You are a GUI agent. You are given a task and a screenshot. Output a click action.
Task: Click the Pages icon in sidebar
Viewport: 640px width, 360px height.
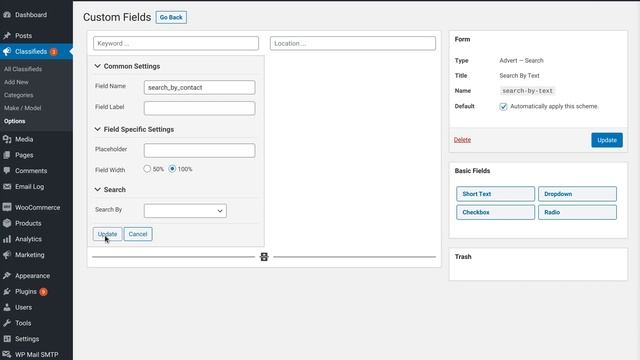(7, 155)
